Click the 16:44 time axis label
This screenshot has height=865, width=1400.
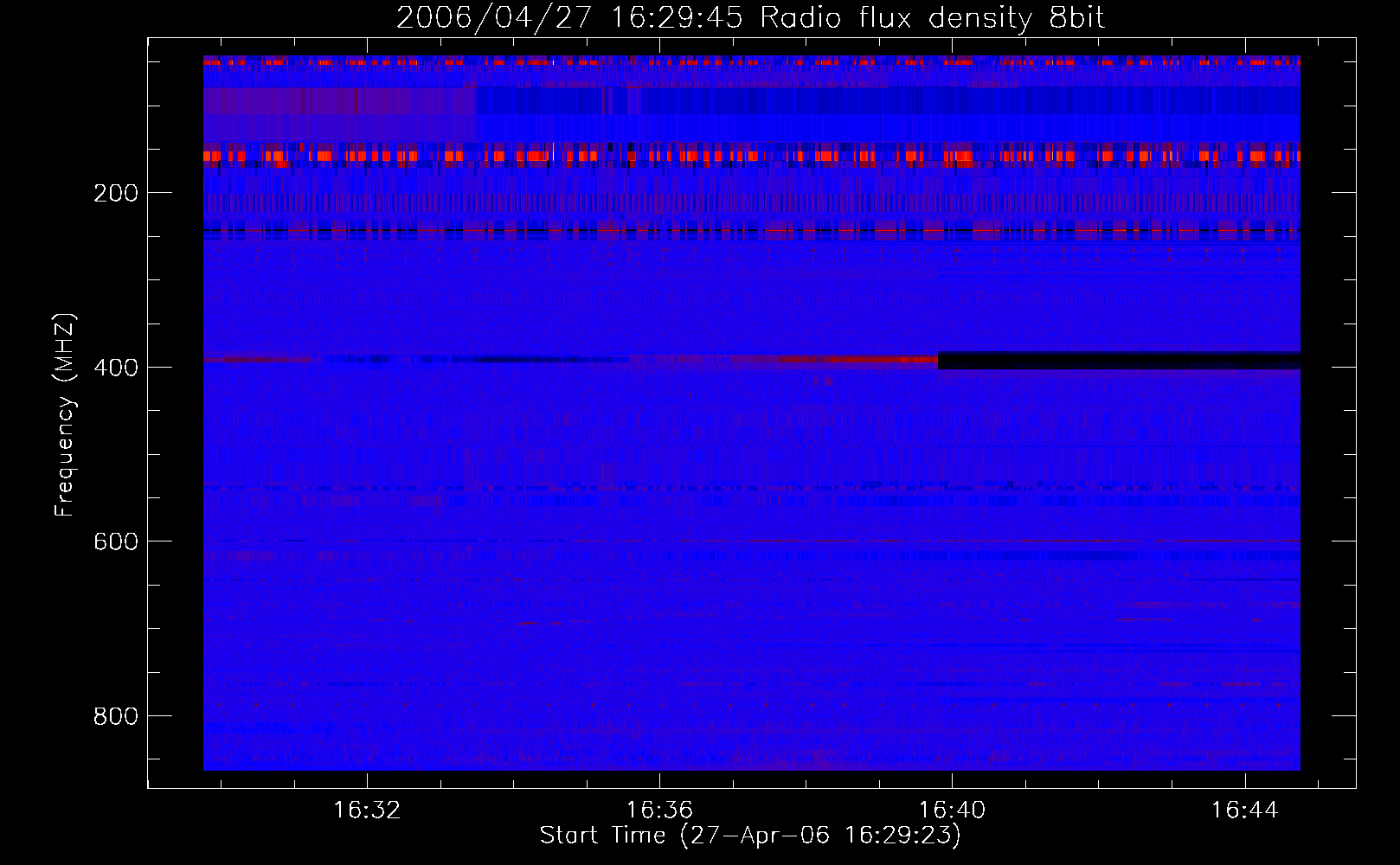click(1244, 811)
